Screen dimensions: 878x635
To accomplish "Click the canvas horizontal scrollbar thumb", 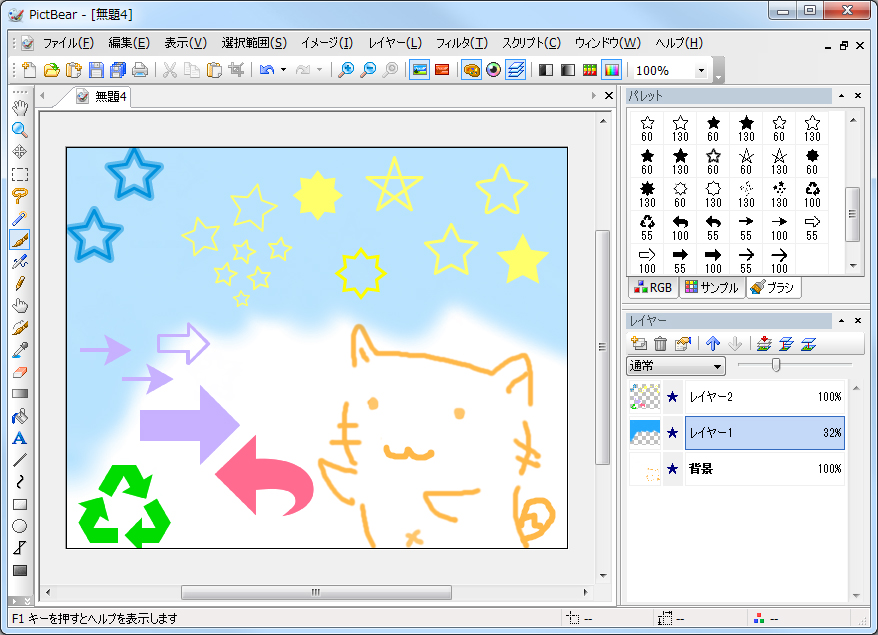I will point(316,592).
